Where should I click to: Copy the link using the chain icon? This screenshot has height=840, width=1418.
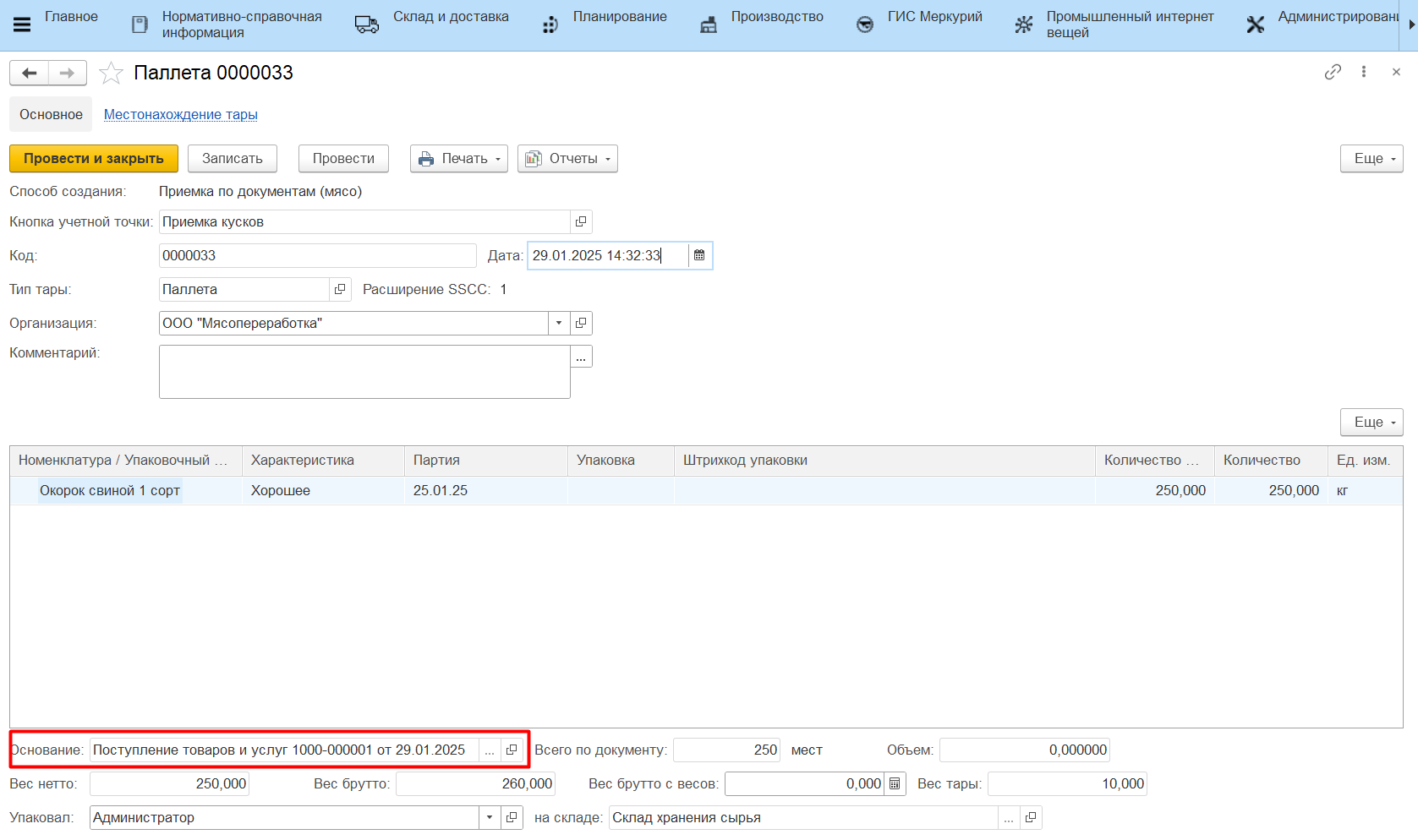[x=1333, y=73]
